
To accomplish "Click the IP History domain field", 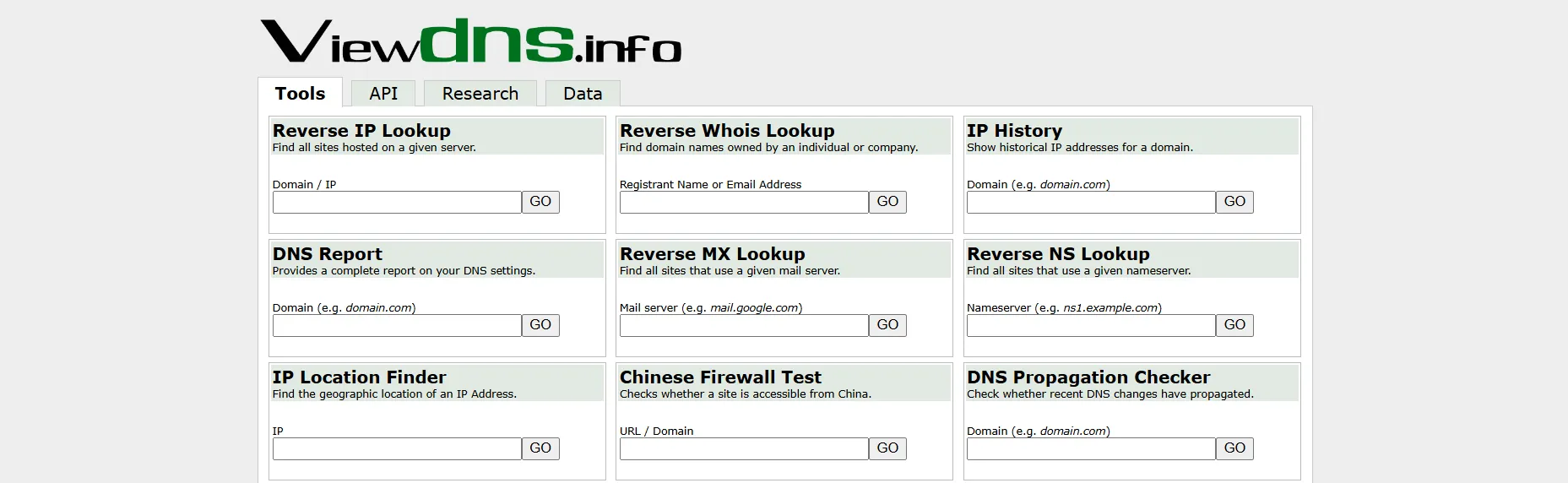I will (1090, 202).
